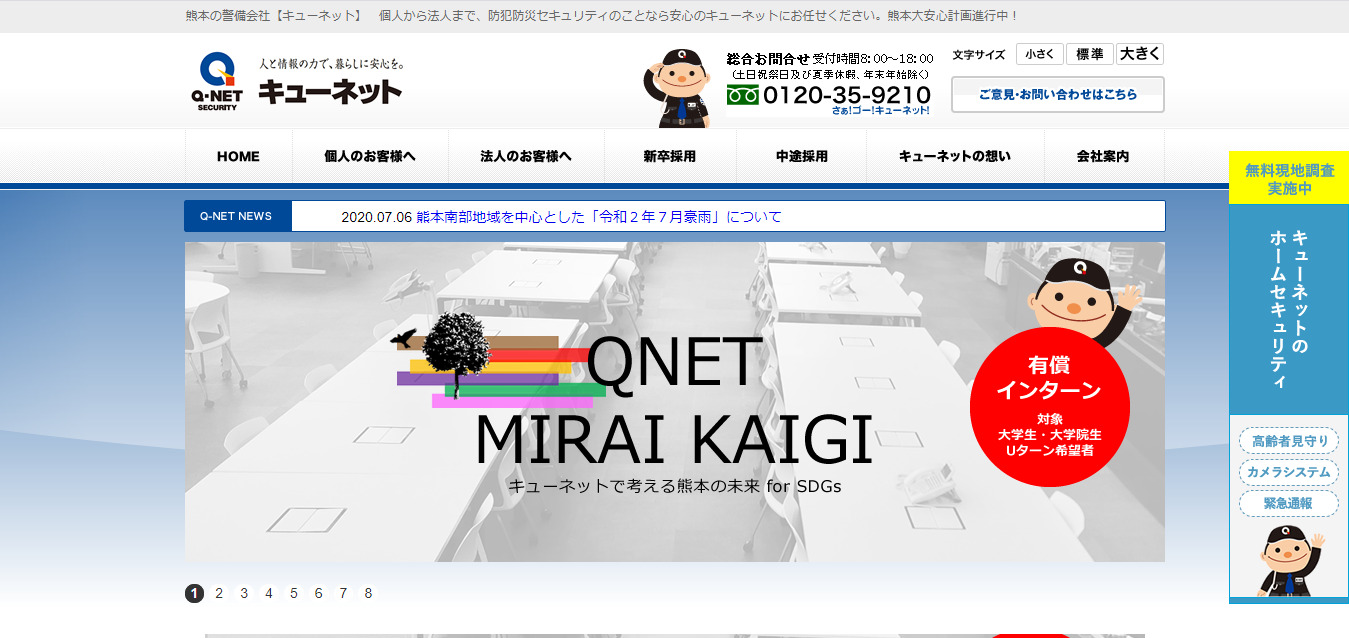
Task: Show slide 5 of the carousel
Action: (x=294, y=593)
